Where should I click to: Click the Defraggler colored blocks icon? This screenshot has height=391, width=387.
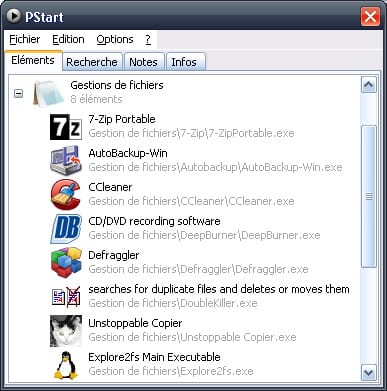tap(66, 263)
